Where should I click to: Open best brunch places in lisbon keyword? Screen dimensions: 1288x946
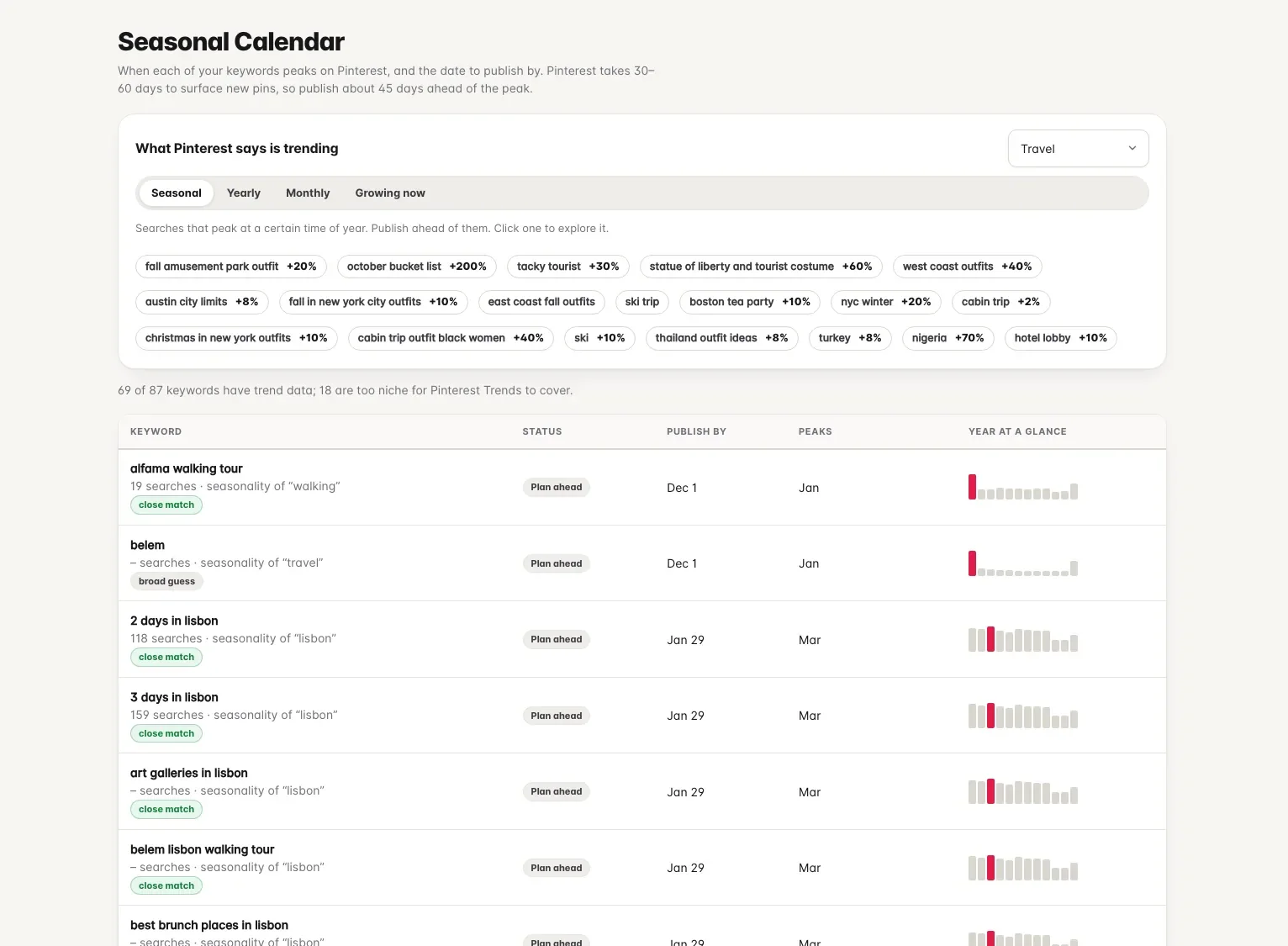point(209,925)
